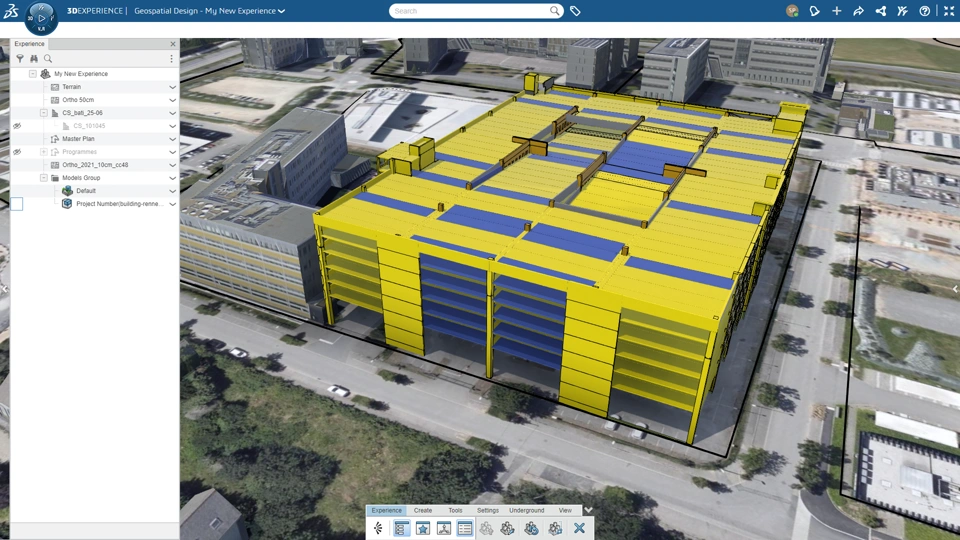Image resolution: width=960 pixels, height=540 pixels.
Task: Click the edit city experience icon
Action: click(x=508, y=528)
